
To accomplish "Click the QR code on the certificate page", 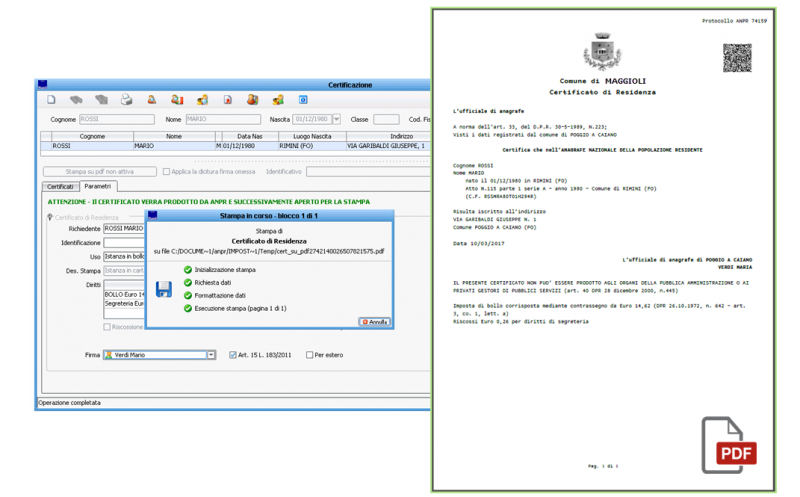I will pyautogui.click(x=737, y=58).
